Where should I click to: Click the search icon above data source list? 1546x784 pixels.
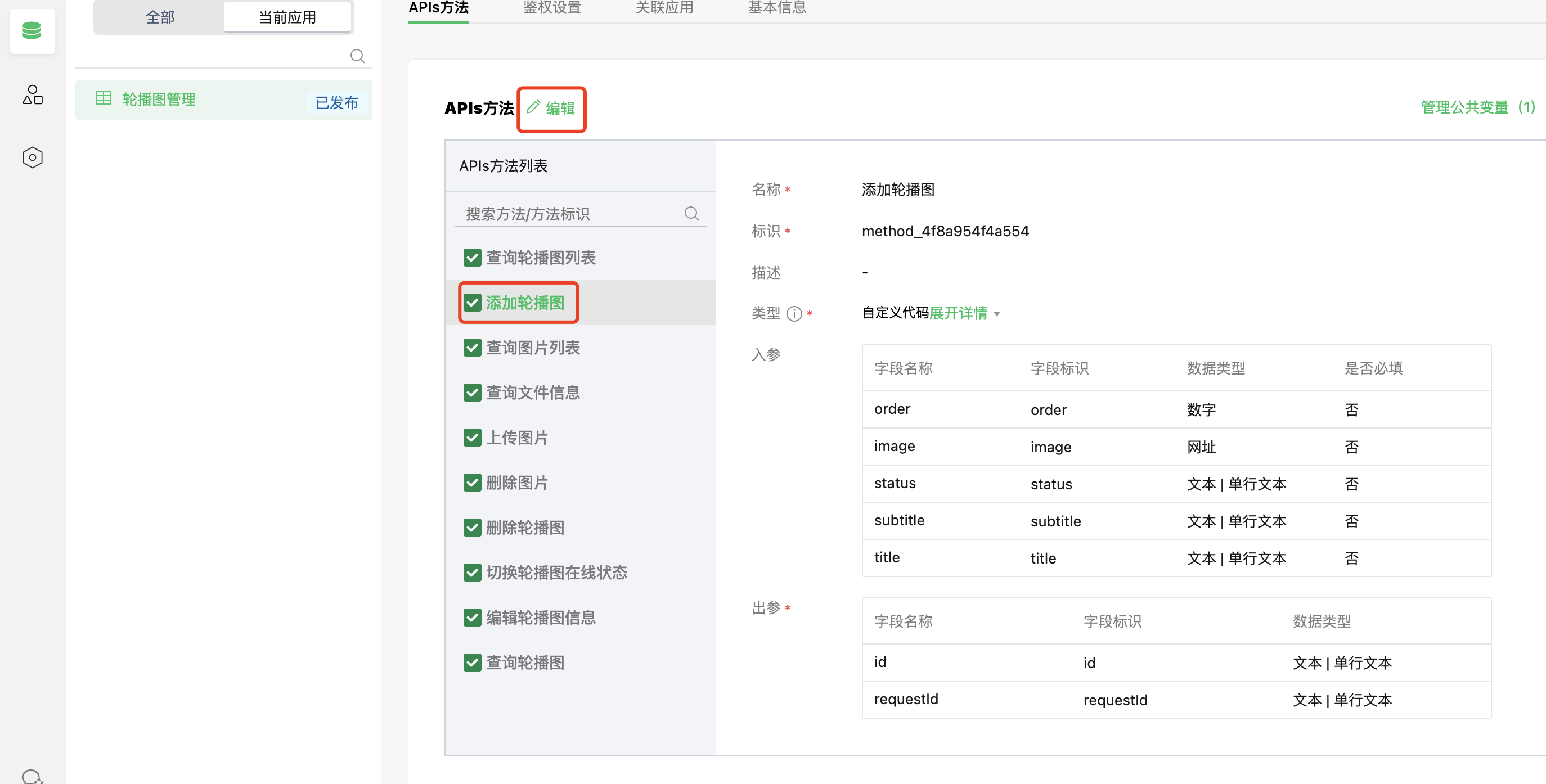pos(357,56)
